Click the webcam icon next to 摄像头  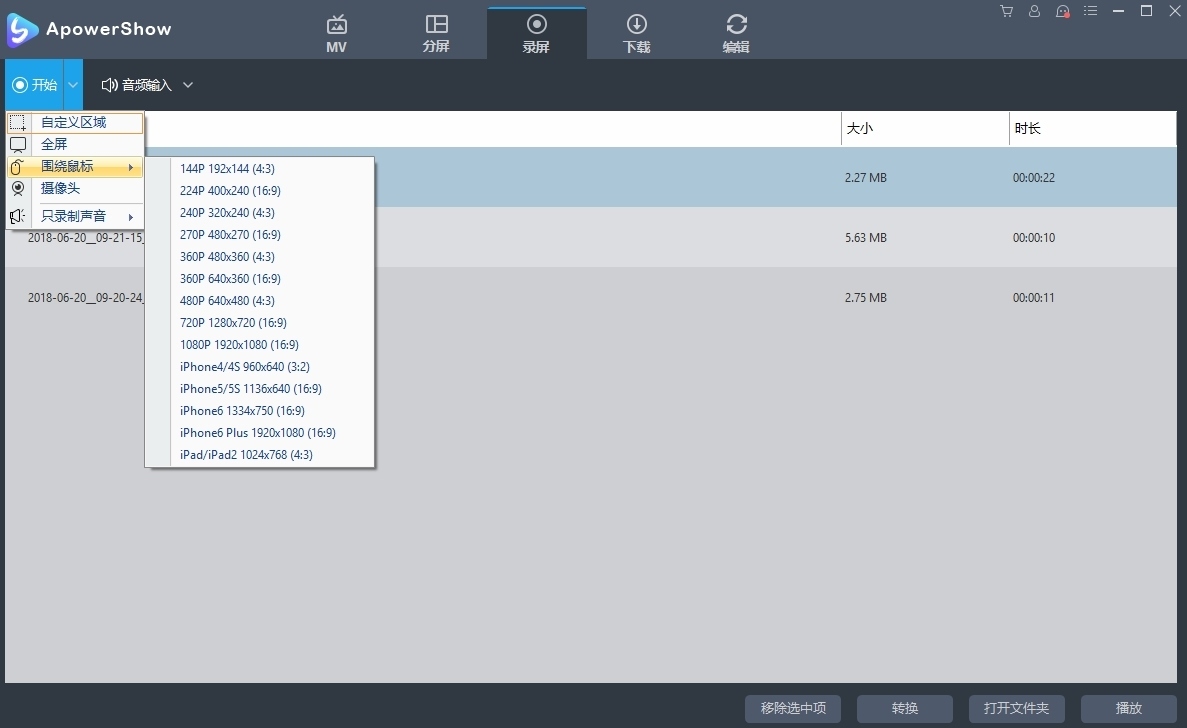coord(18,188)
